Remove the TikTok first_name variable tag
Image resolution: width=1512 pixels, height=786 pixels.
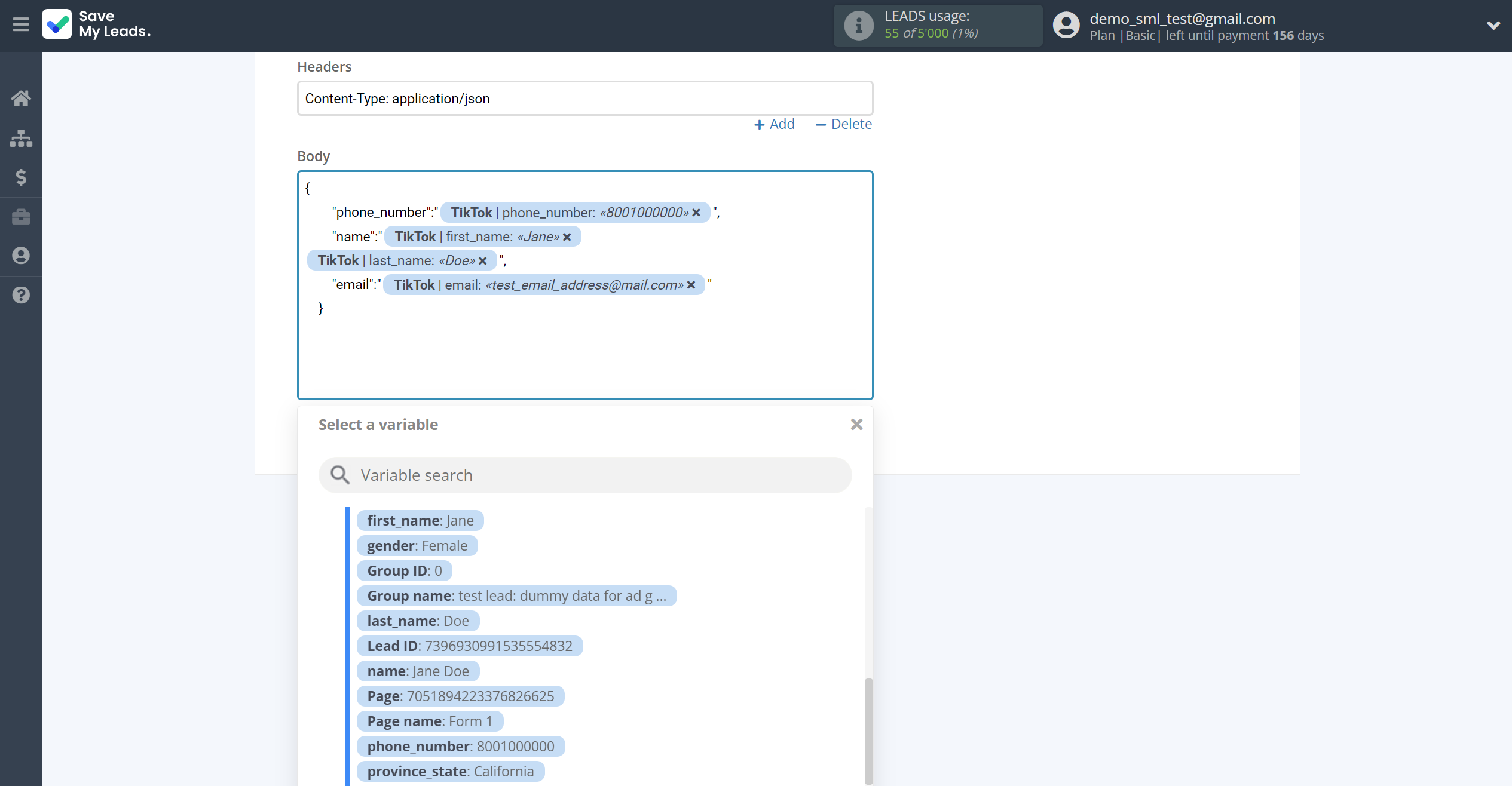(x=567, y=237)
